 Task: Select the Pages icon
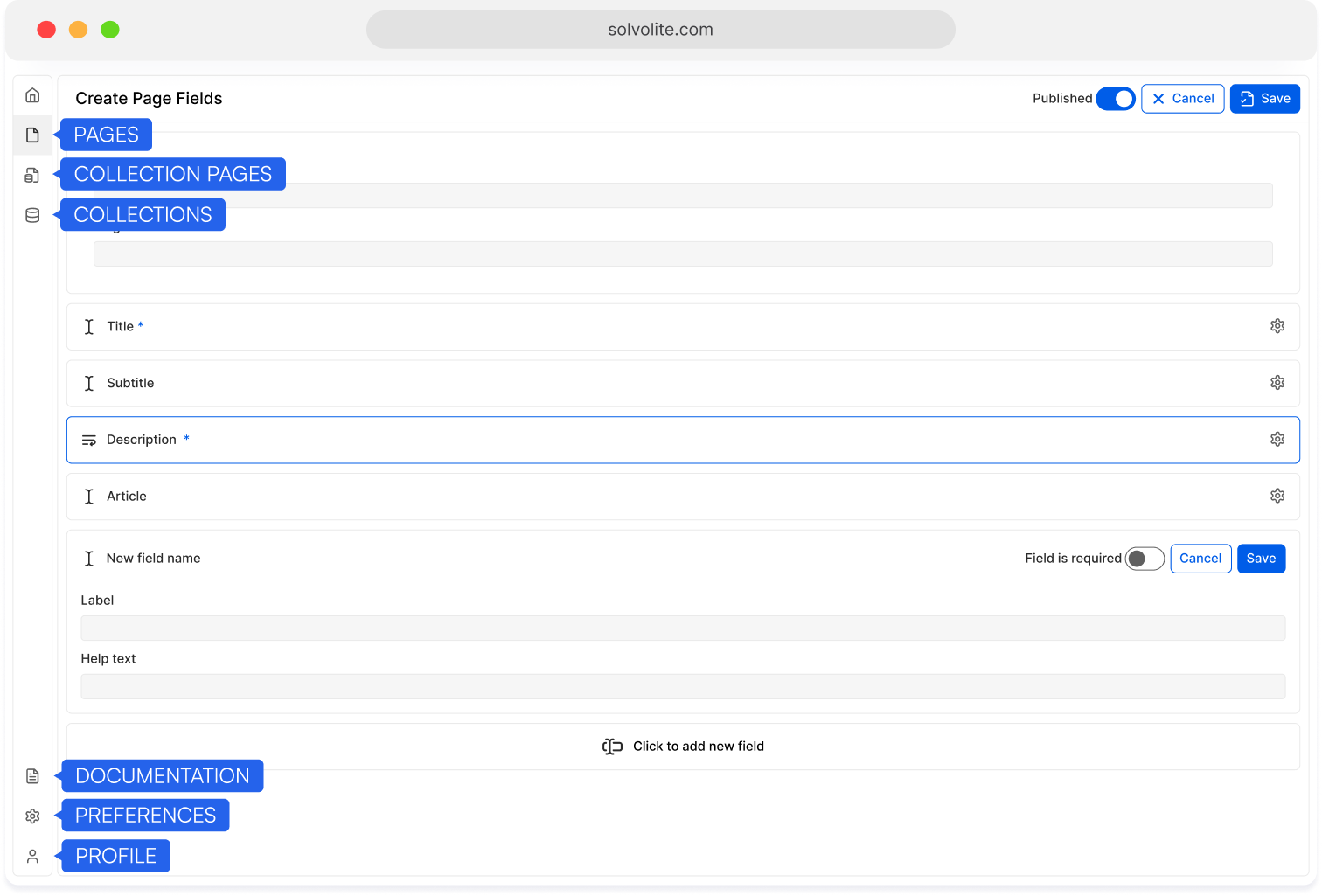32,135
